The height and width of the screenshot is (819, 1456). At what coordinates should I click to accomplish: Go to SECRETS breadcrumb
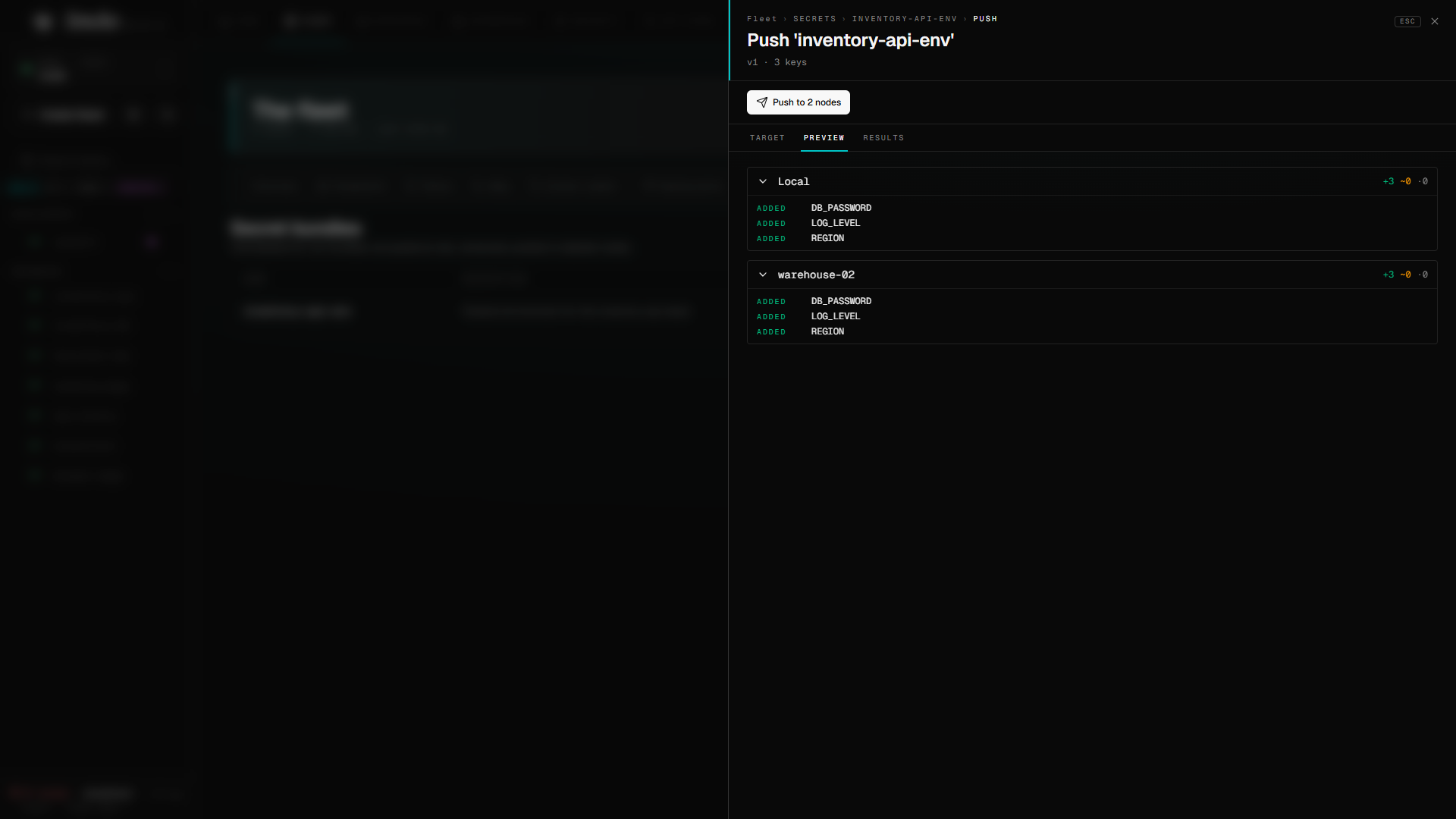814,19
